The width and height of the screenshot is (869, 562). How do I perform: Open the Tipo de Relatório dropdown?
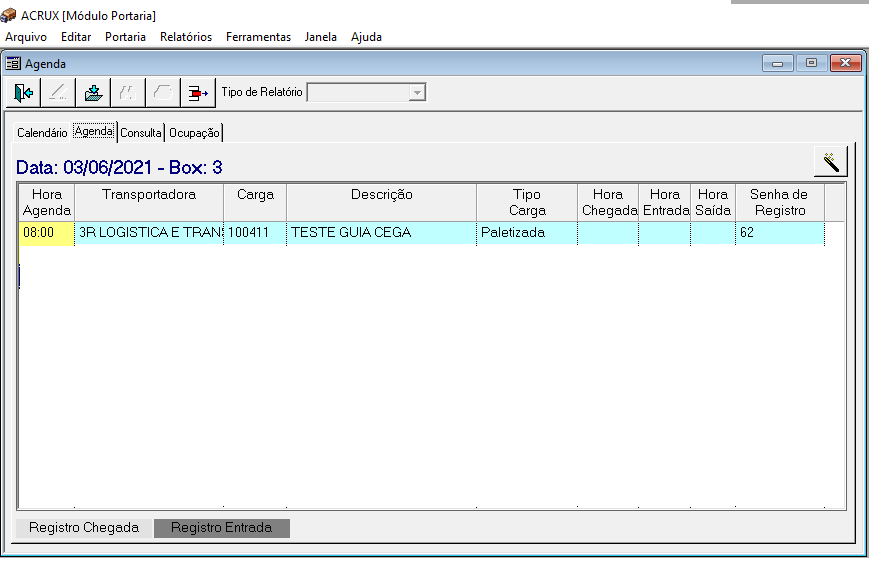point(417,93)
